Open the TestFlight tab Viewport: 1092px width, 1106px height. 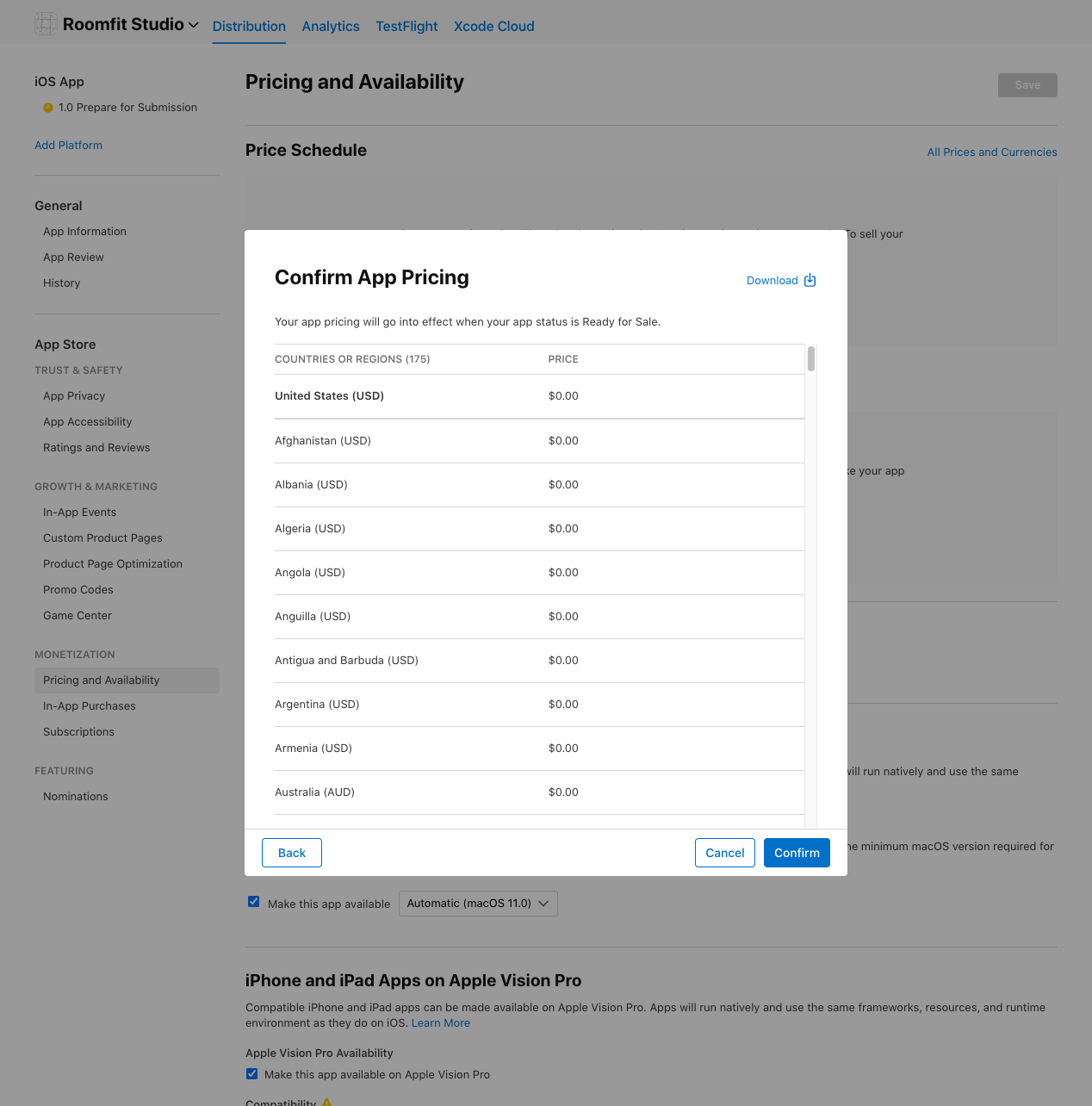(406, 27)
